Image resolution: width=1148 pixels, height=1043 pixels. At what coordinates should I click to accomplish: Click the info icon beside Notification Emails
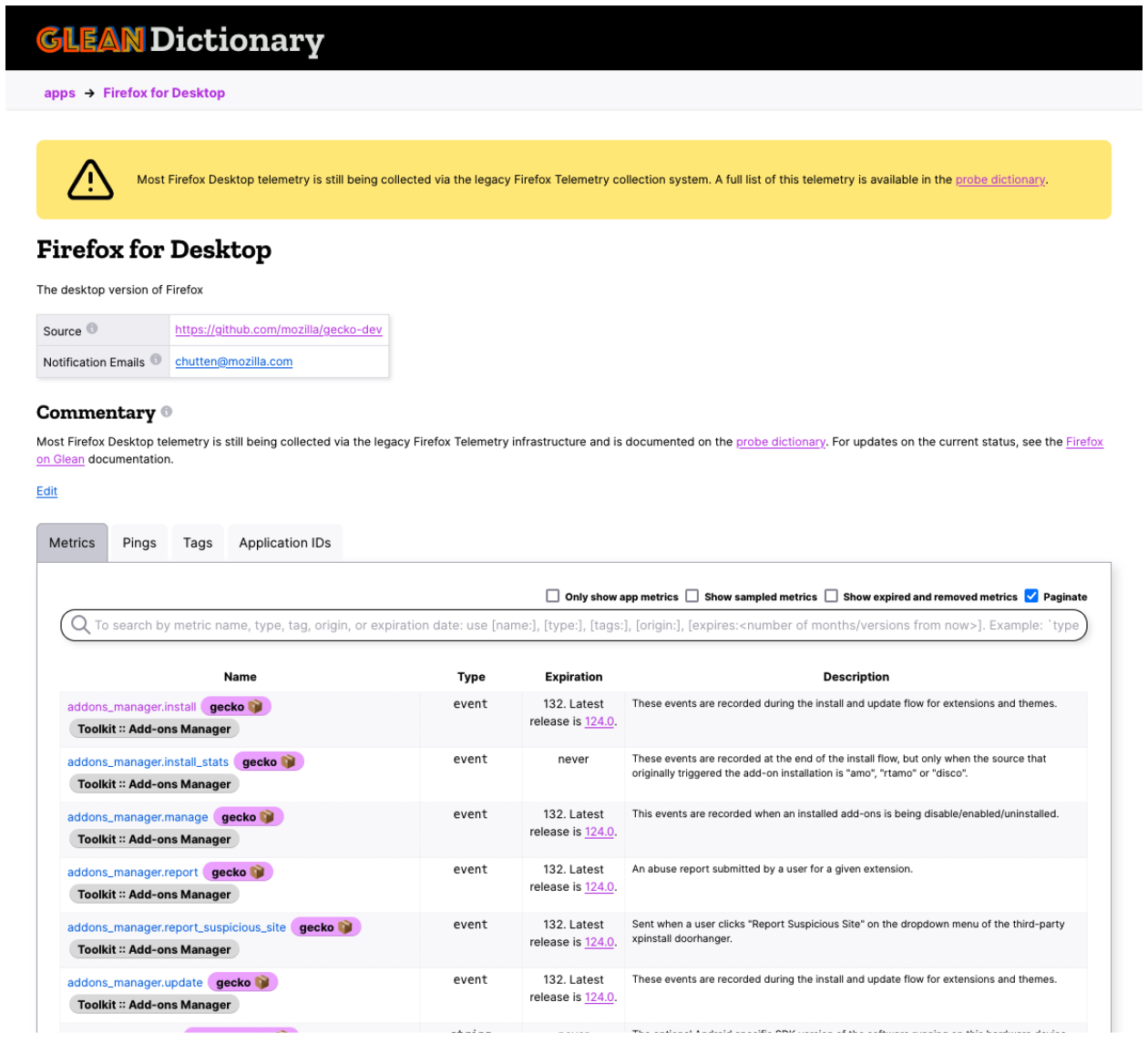pyautogui.click(x=156, y=360)
